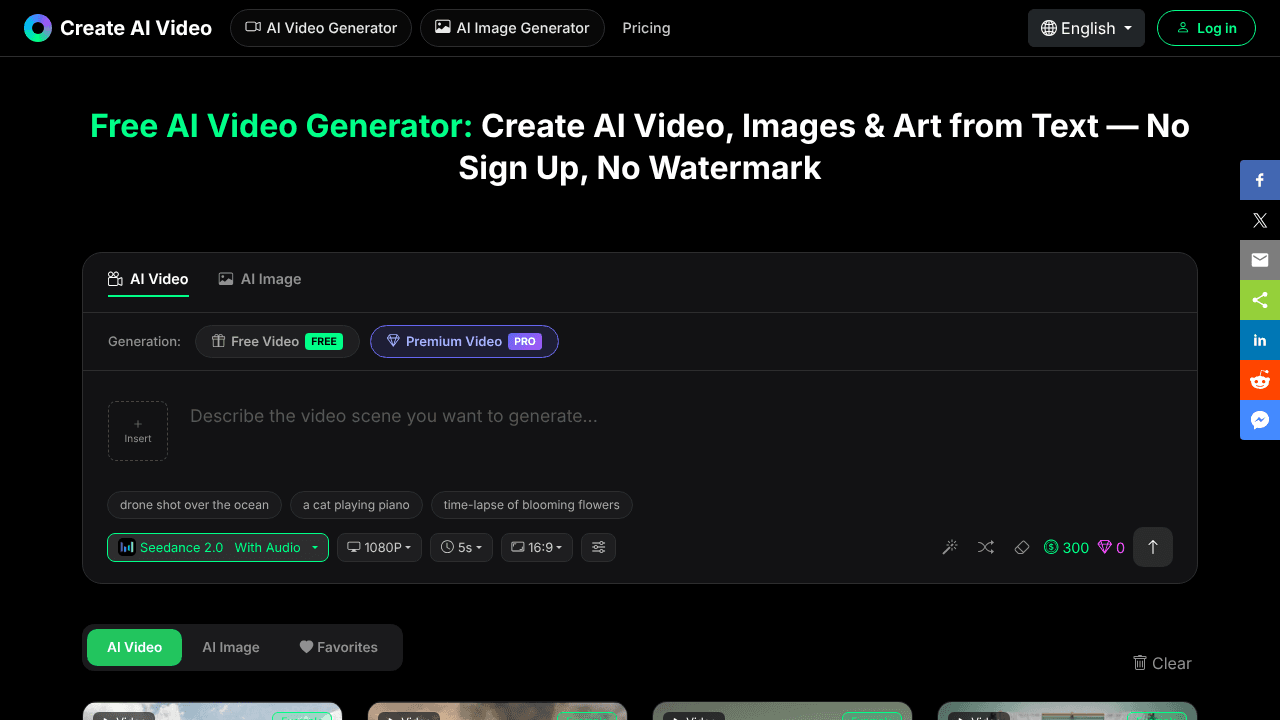Click the eraser clear prompt icon
1280x720 pixels.
pos(1021,547)
